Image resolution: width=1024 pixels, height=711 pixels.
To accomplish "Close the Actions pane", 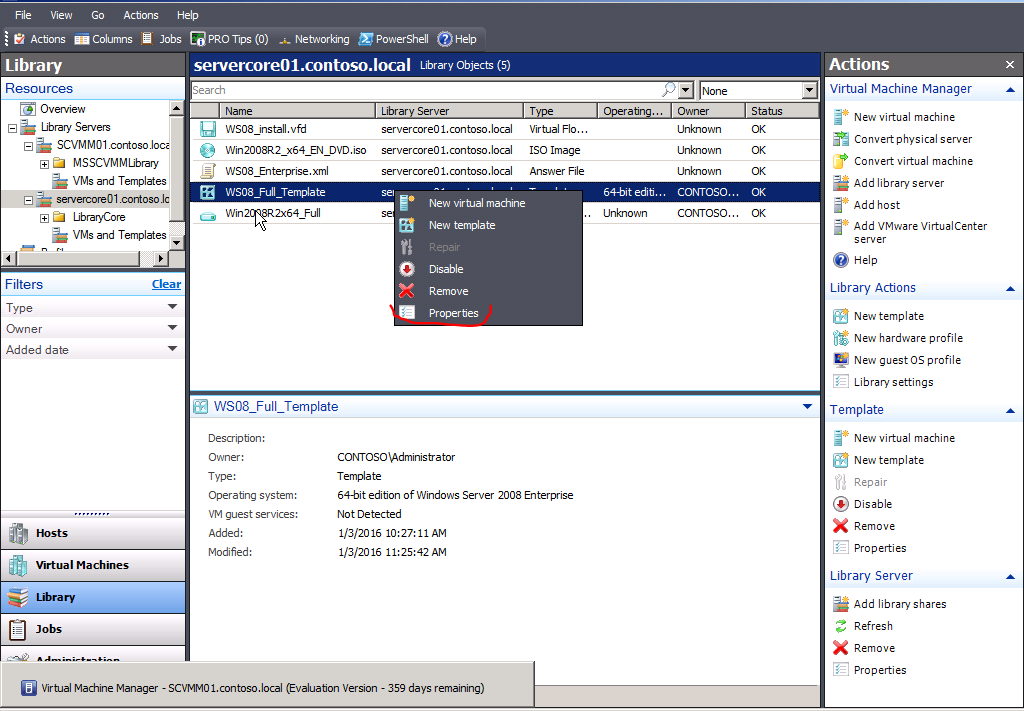I will pyautogui.click(x=1010, y=65).
